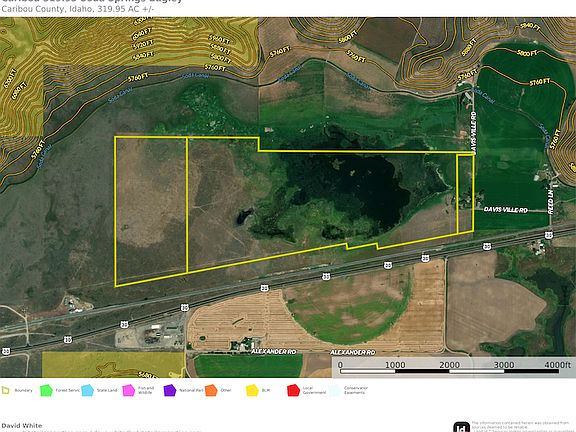Select the yellow BLM legend icon

tap(252, 390)
